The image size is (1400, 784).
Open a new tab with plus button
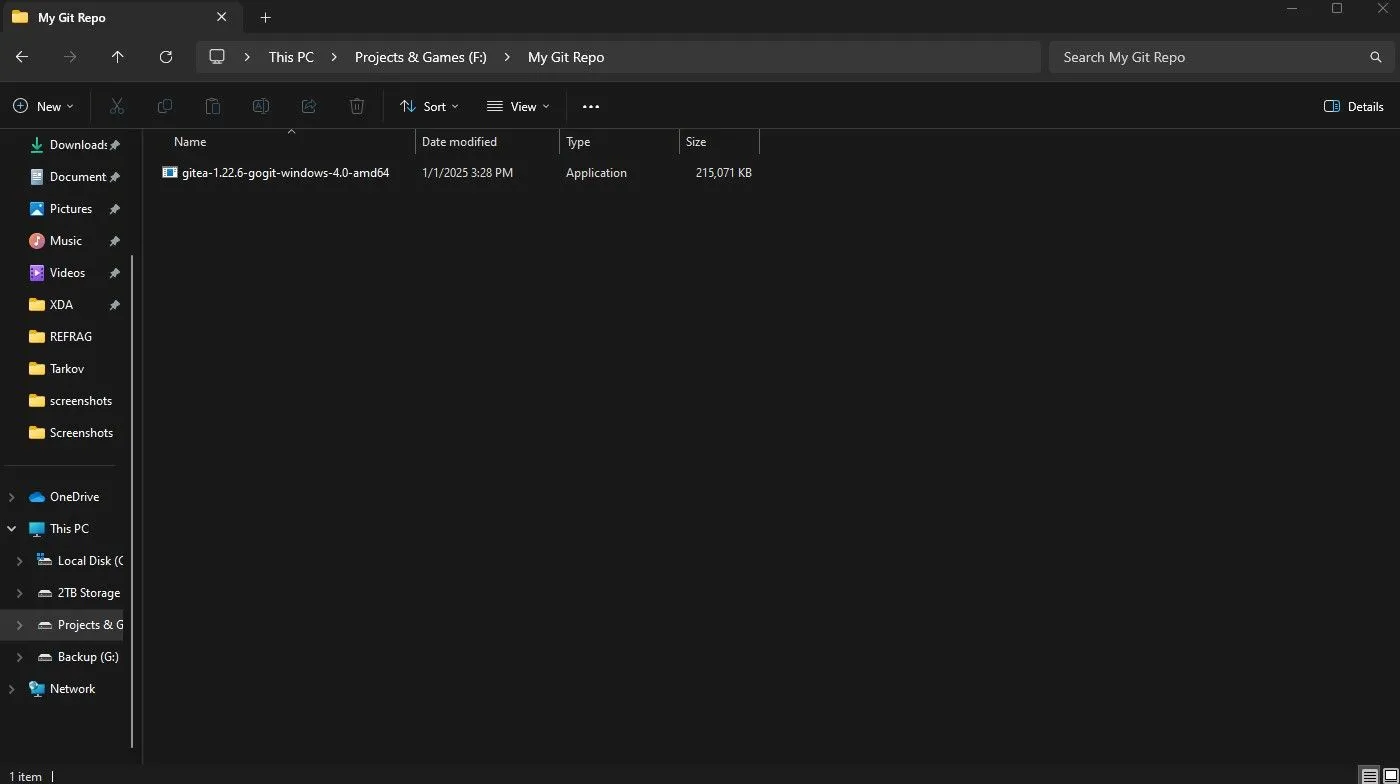point(265,18)
